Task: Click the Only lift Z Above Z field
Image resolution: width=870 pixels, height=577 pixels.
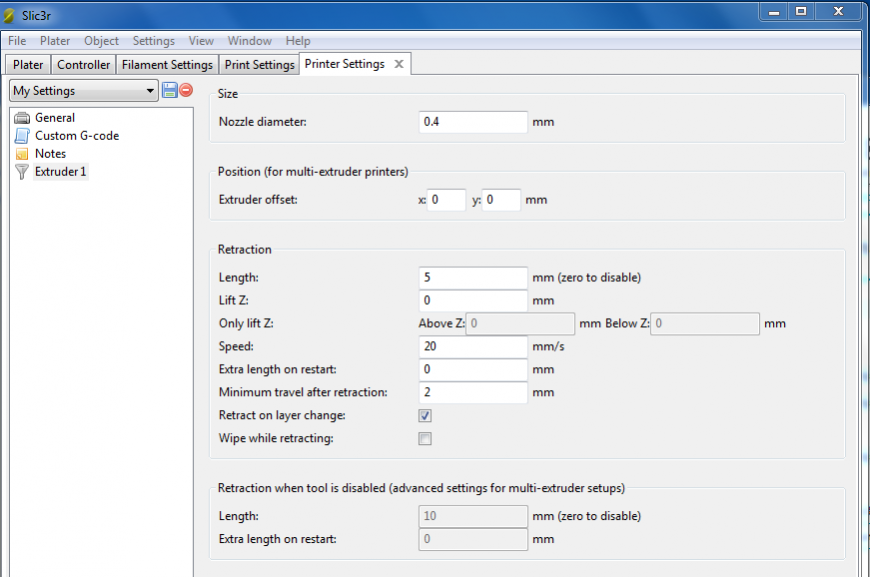Action: coord(520,323)
